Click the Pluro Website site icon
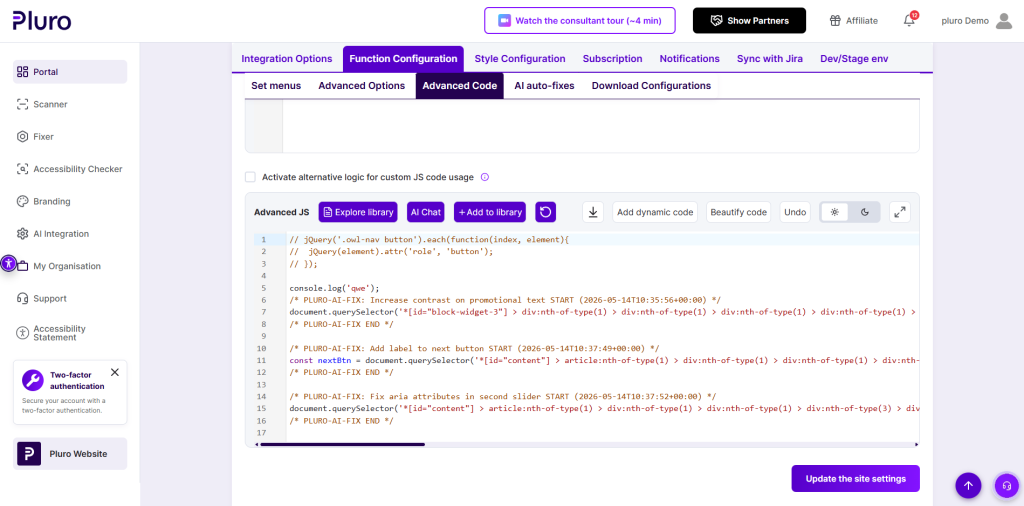This screenshot has width=1024, height=506. tap(29, 454)
